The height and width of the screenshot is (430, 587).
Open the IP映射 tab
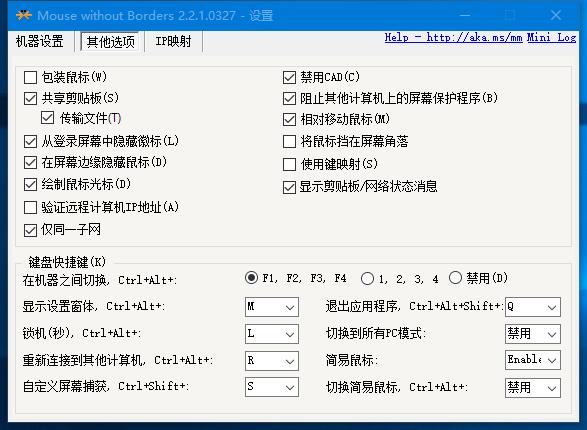click(173, 41)
